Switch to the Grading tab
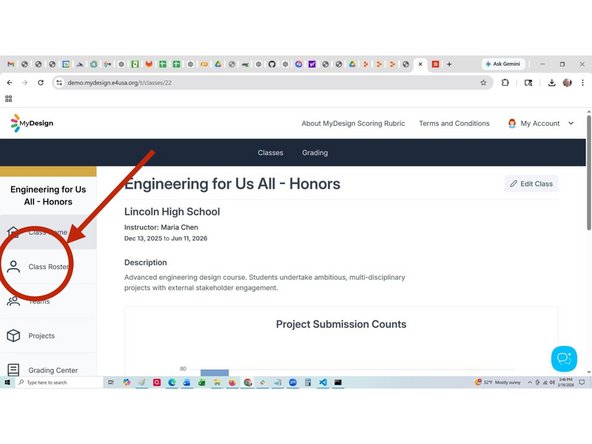Viewport: 592px width, 444px height. (x=315, y=153)
